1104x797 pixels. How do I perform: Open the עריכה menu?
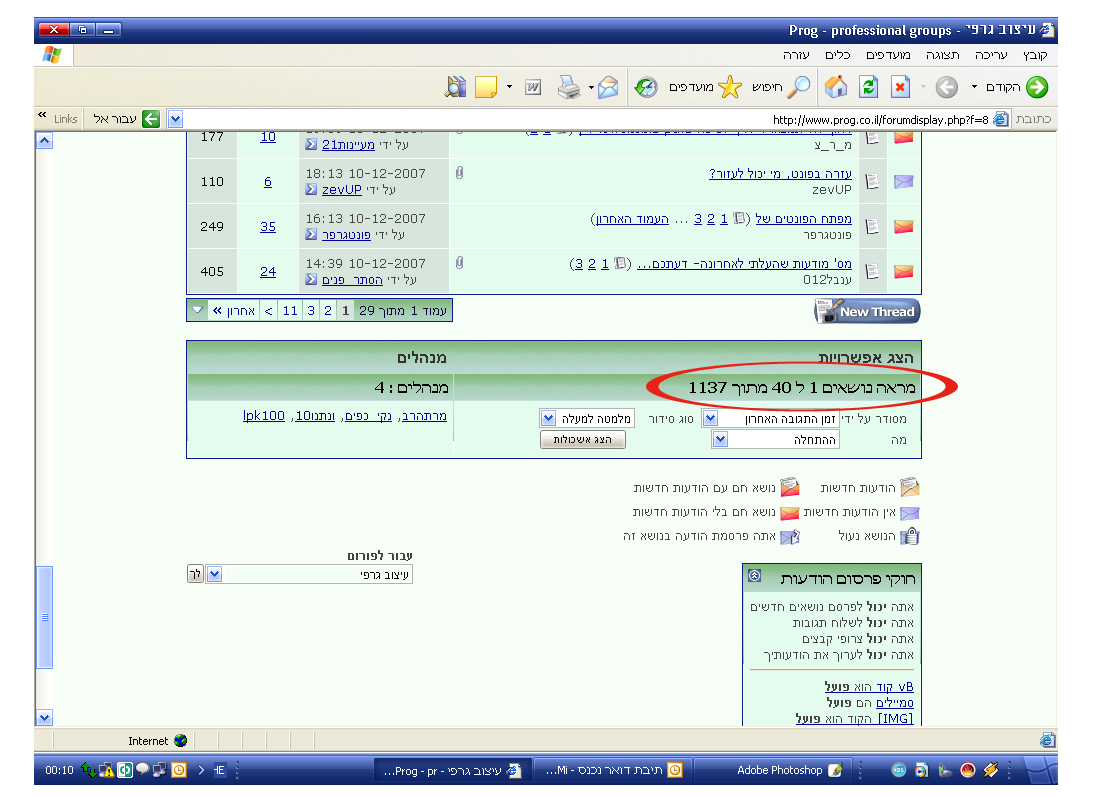click(x=991, y=55)
